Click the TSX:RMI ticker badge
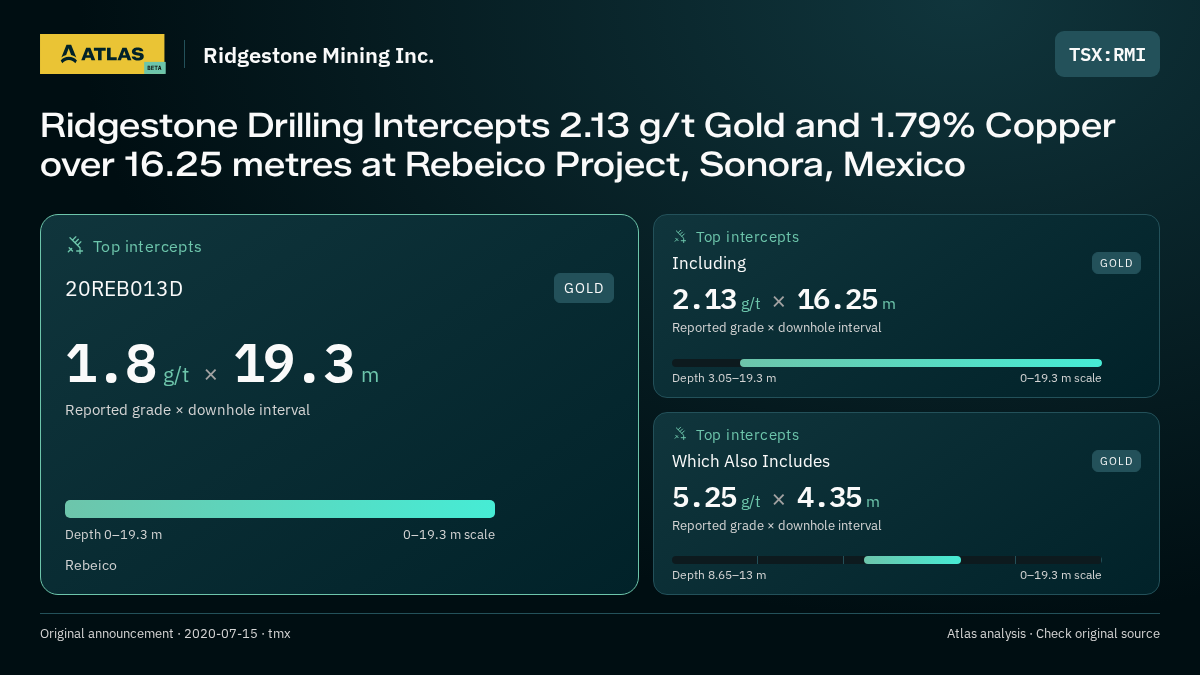This screenshot has width=1200, height=675. 1107,54
